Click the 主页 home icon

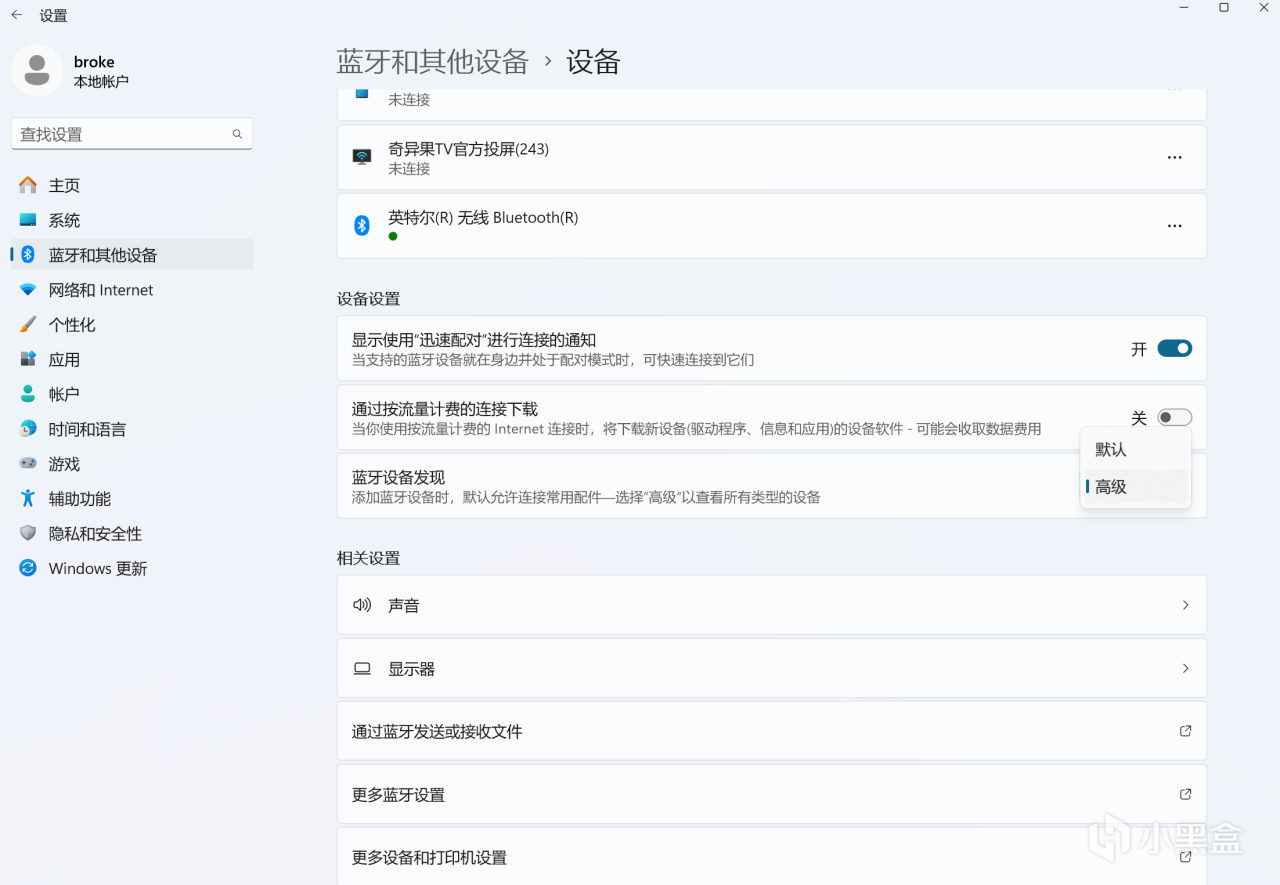pyautogui.click(x=28, y=185)
